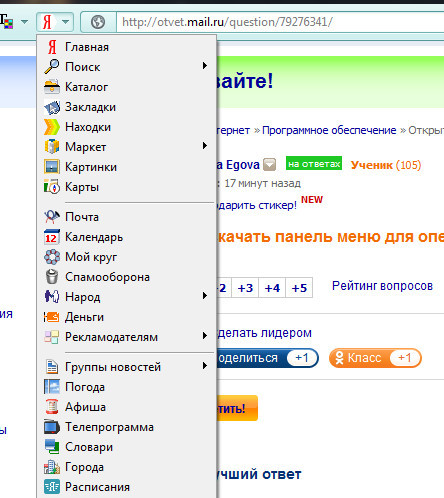Image resolution: width=444 pixels, height=498 pixels.
Task: Click the orange button under the question
Action: pos(237,408)
